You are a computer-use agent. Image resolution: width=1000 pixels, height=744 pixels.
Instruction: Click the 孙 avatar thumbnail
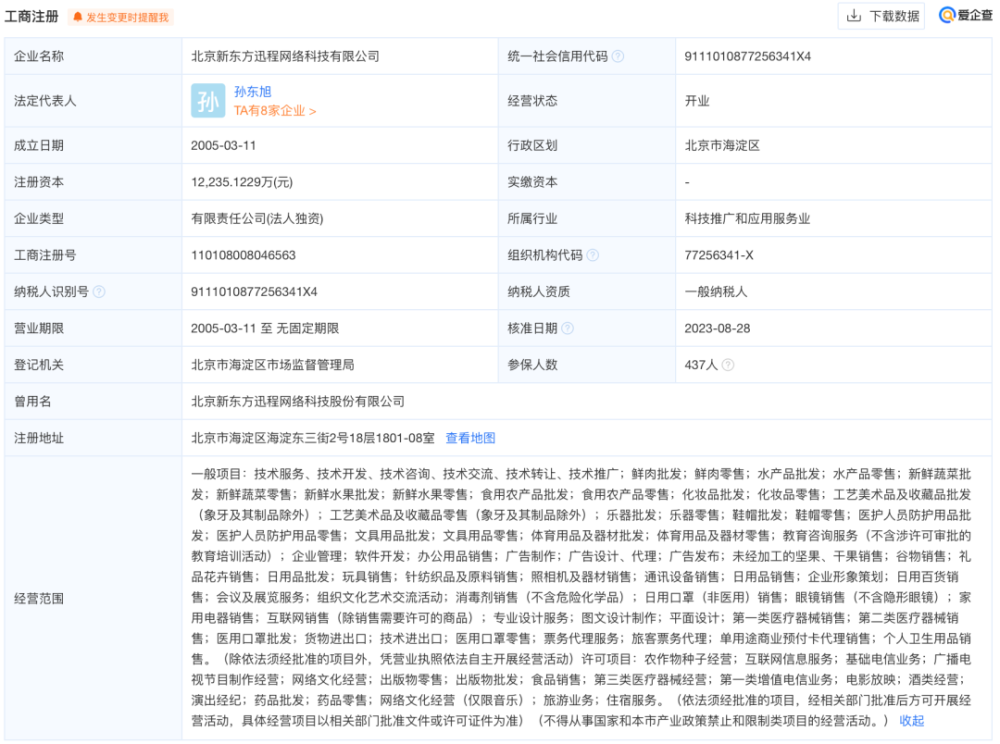coord(208,101)
